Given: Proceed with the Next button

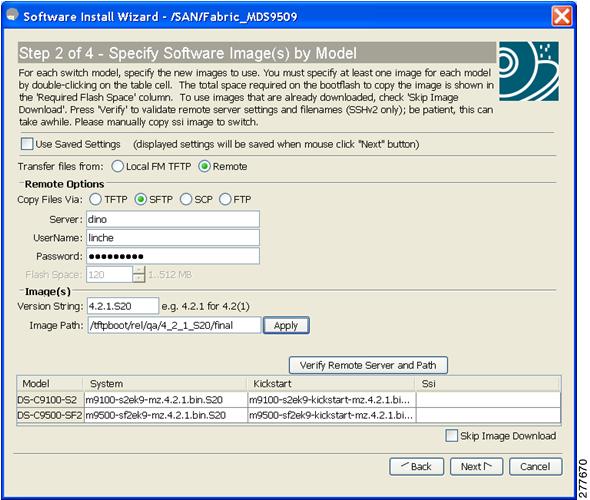Looking at the screenshot, I should tap(476, 467).
